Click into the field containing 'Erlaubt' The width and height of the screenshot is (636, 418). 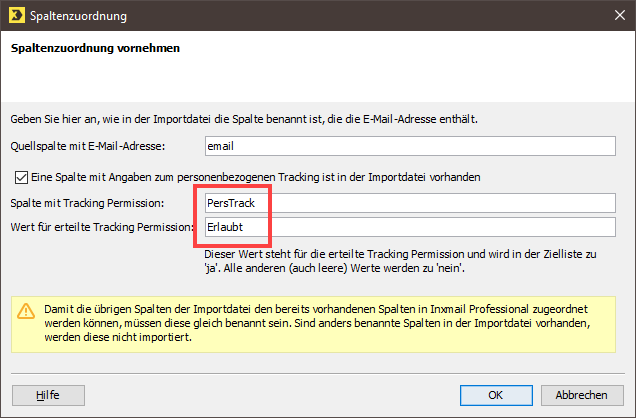pos(410,227)
